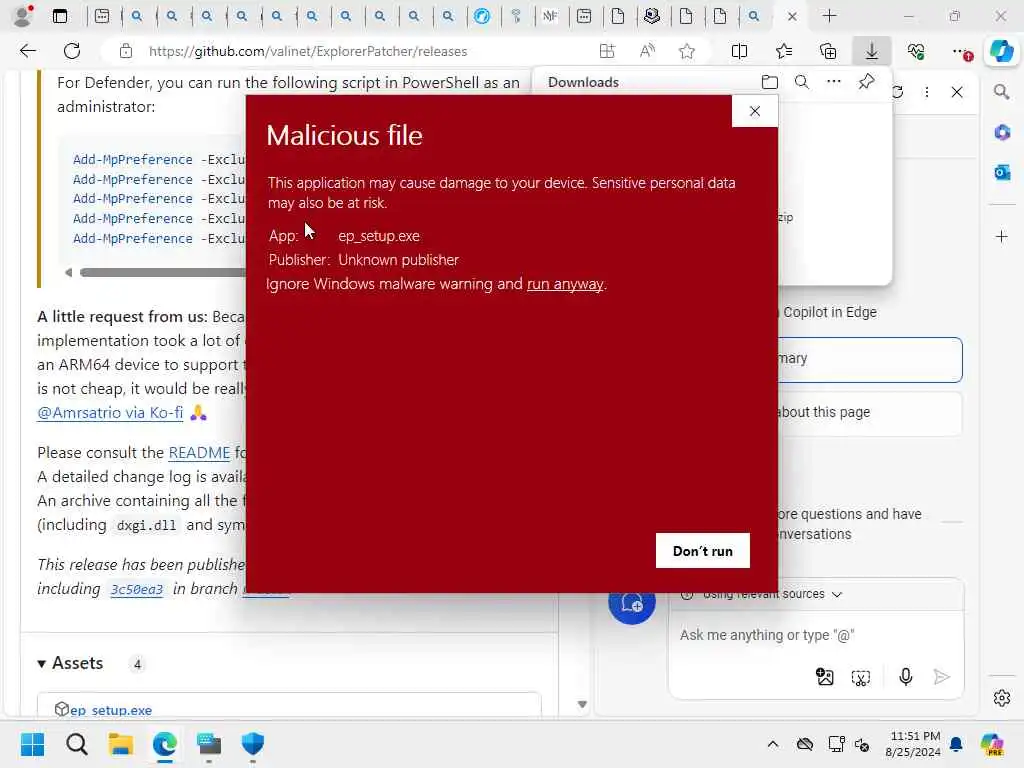Open commit 3c50ea3 link
1024x768 pixels.
(136, 589)
